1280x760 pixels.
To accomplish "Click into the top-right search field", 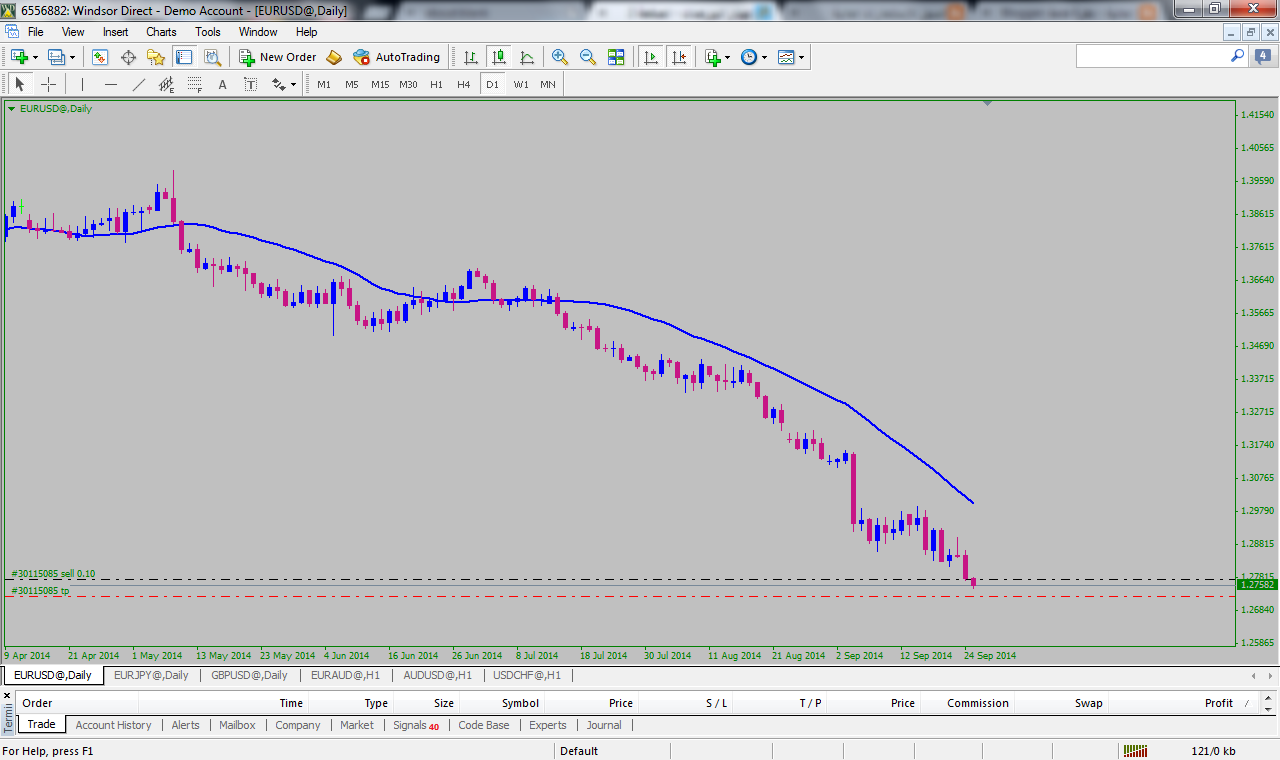I will (1152, 57).
